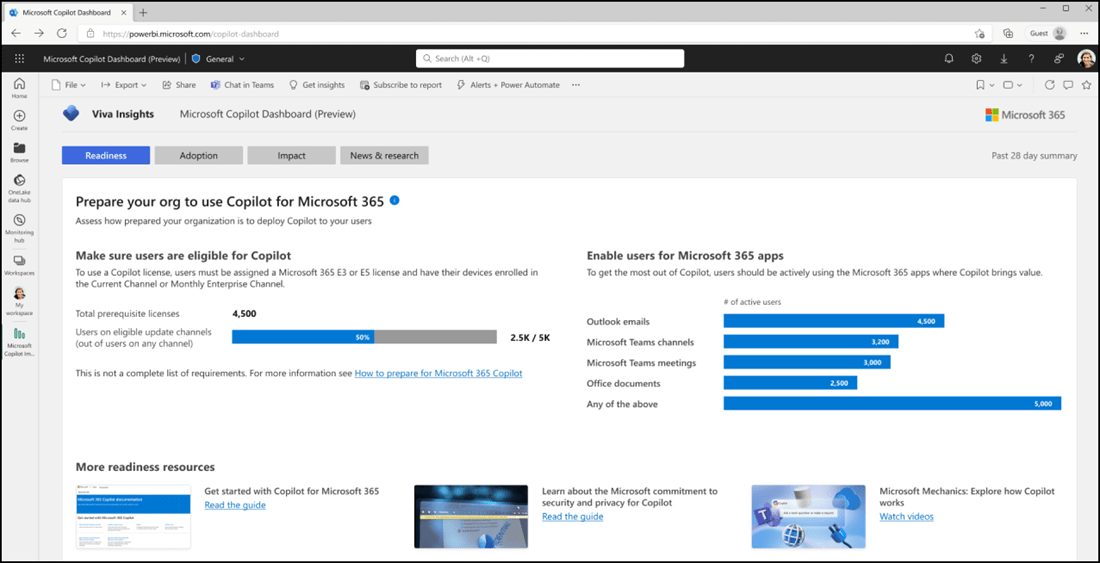
Task: Open the Microsoft Mechanics thumbnail
Action: tap(808, 517)
